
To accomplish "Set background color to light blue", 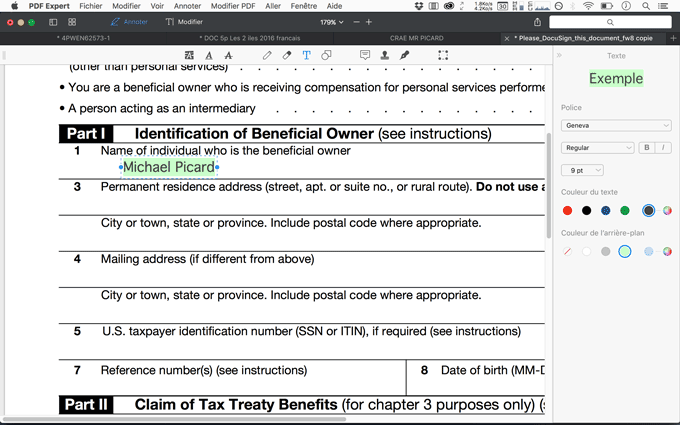I will (x=648, y=252).
